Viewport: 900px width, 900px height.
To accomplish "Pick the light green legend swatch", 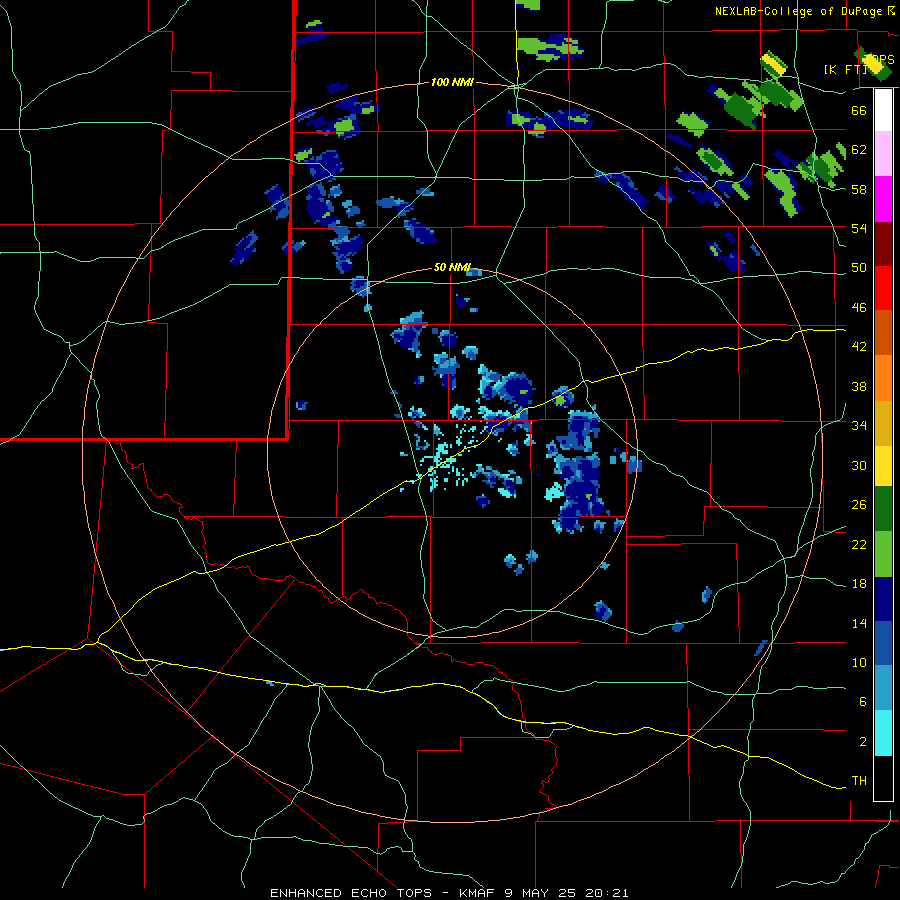I will (883, 554).
